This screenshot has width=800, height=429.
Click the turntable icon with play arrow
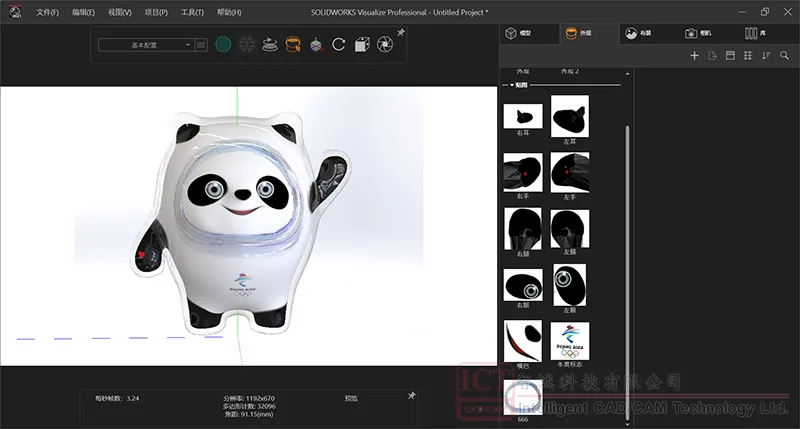tap(270, 45)
